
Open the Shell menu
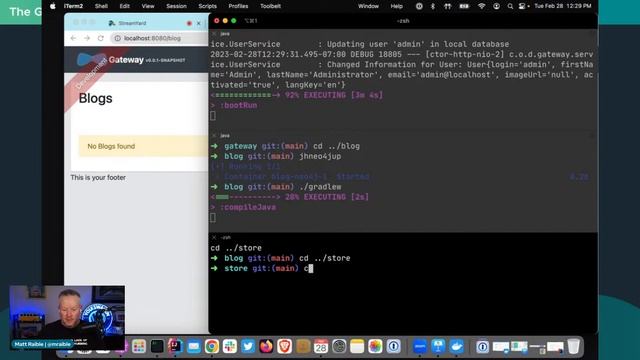pyautogui.click(x=101, y=6)
